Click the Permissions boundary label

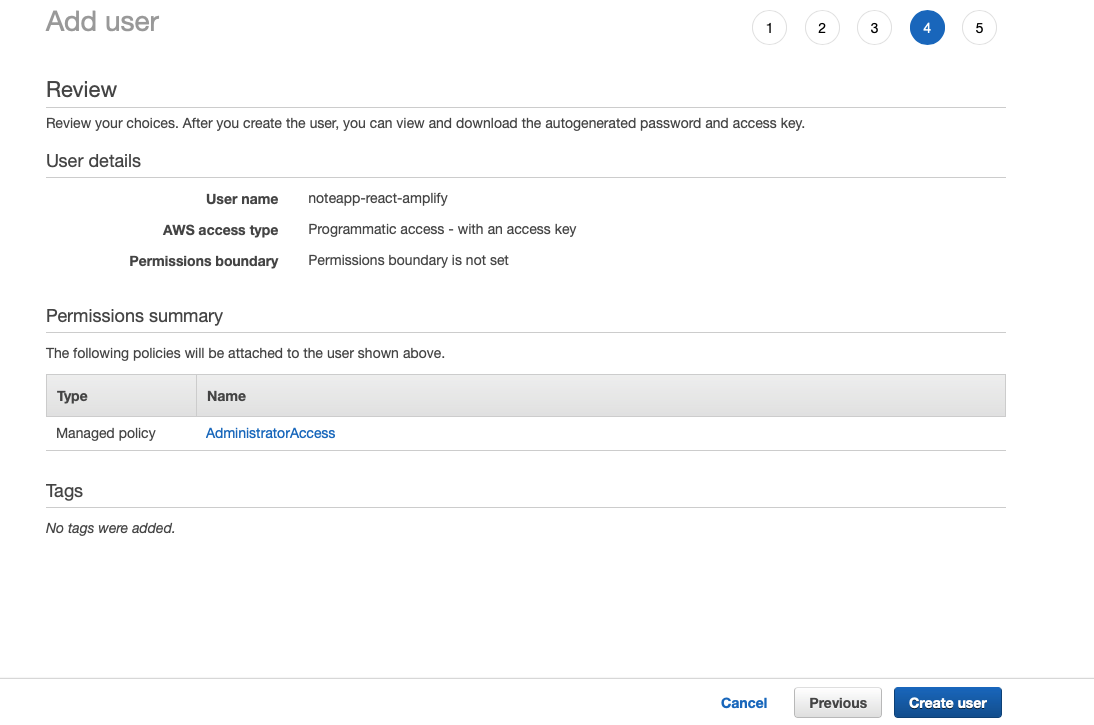point(203,261)
